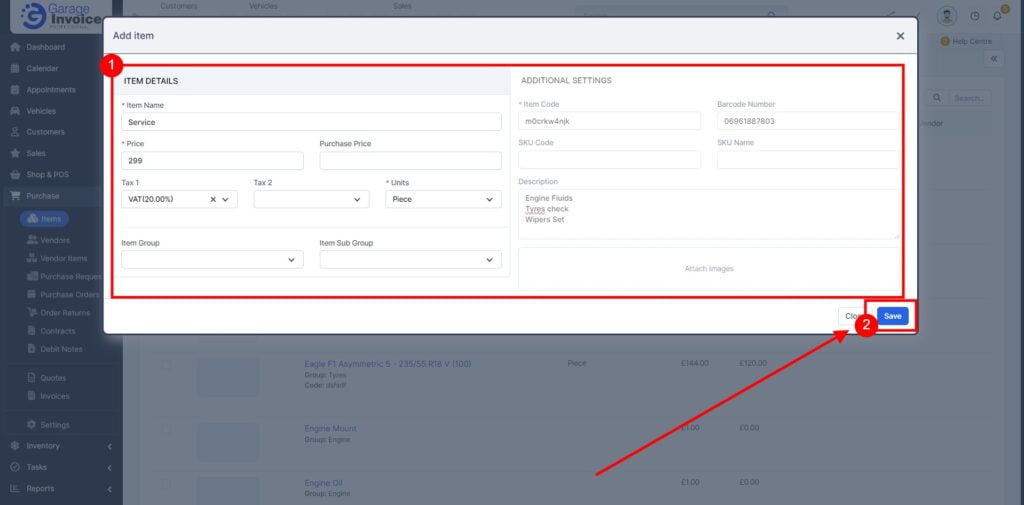The height and width of the screenshot is (505, 1024).
Task: Check the Eagle F1 Asymmetric row checkbox
Action: [x=166, y=366]
